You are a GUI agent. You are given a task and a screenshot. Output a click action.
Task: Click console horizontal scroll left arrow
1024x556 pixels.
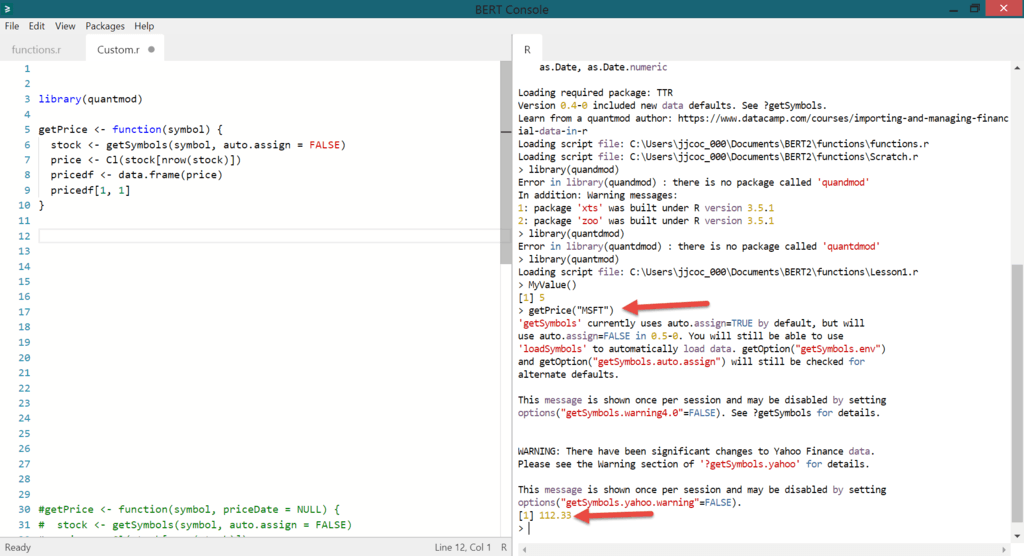pos(524,549)
